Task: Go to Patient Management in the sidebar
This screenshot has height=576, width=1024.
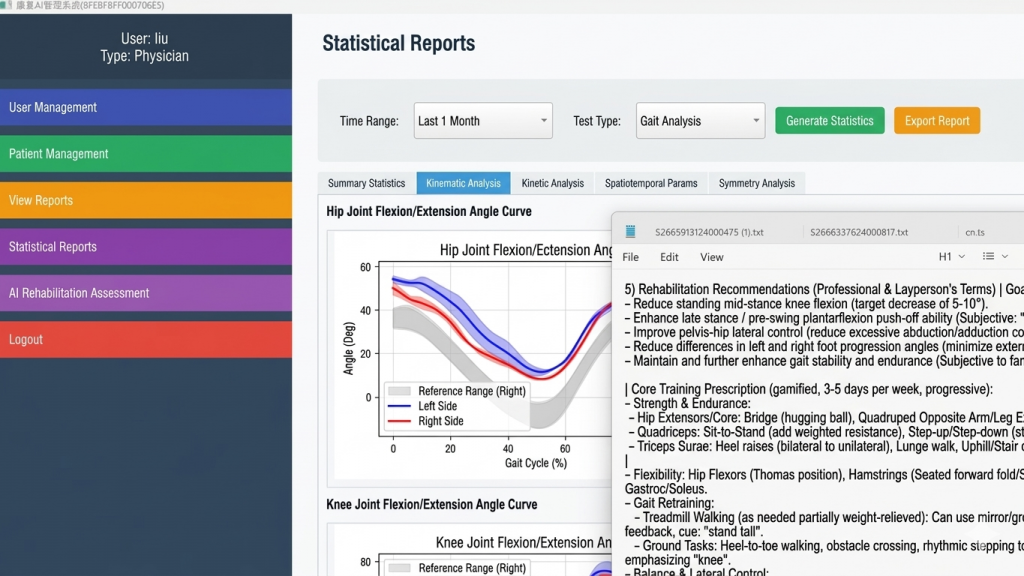Action: (x=146, y=154)
